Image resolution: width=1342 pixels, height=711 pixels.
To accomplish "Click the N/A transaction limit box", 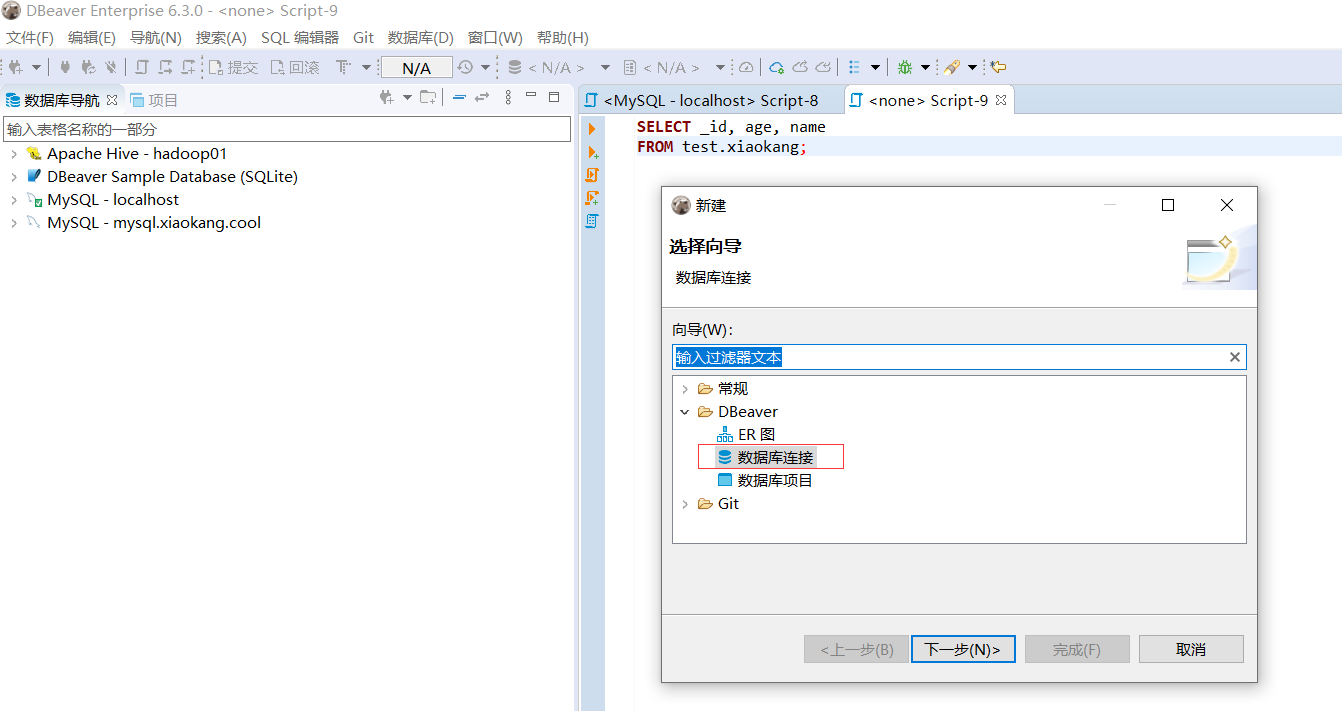I will point(417,67).
